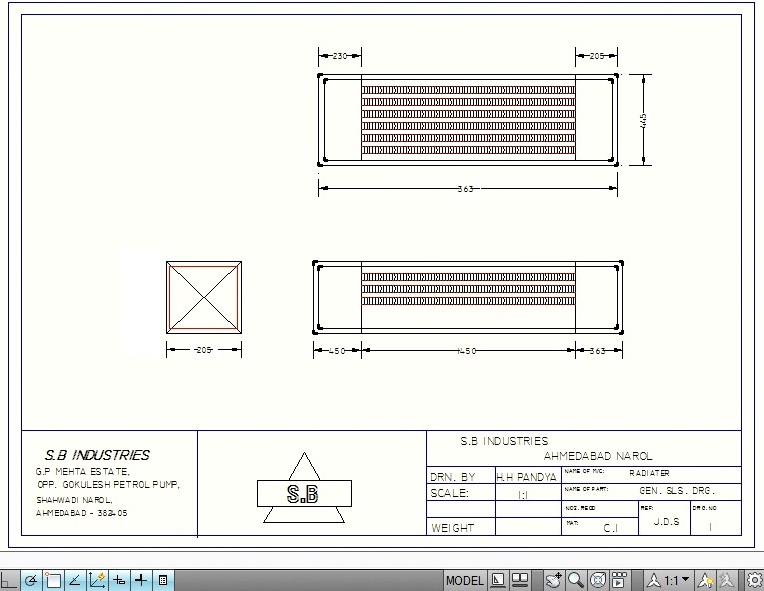764x591 pixels.
Task: Expand the 1:1 annotation scale dropdown
Action: click(685, 580)
